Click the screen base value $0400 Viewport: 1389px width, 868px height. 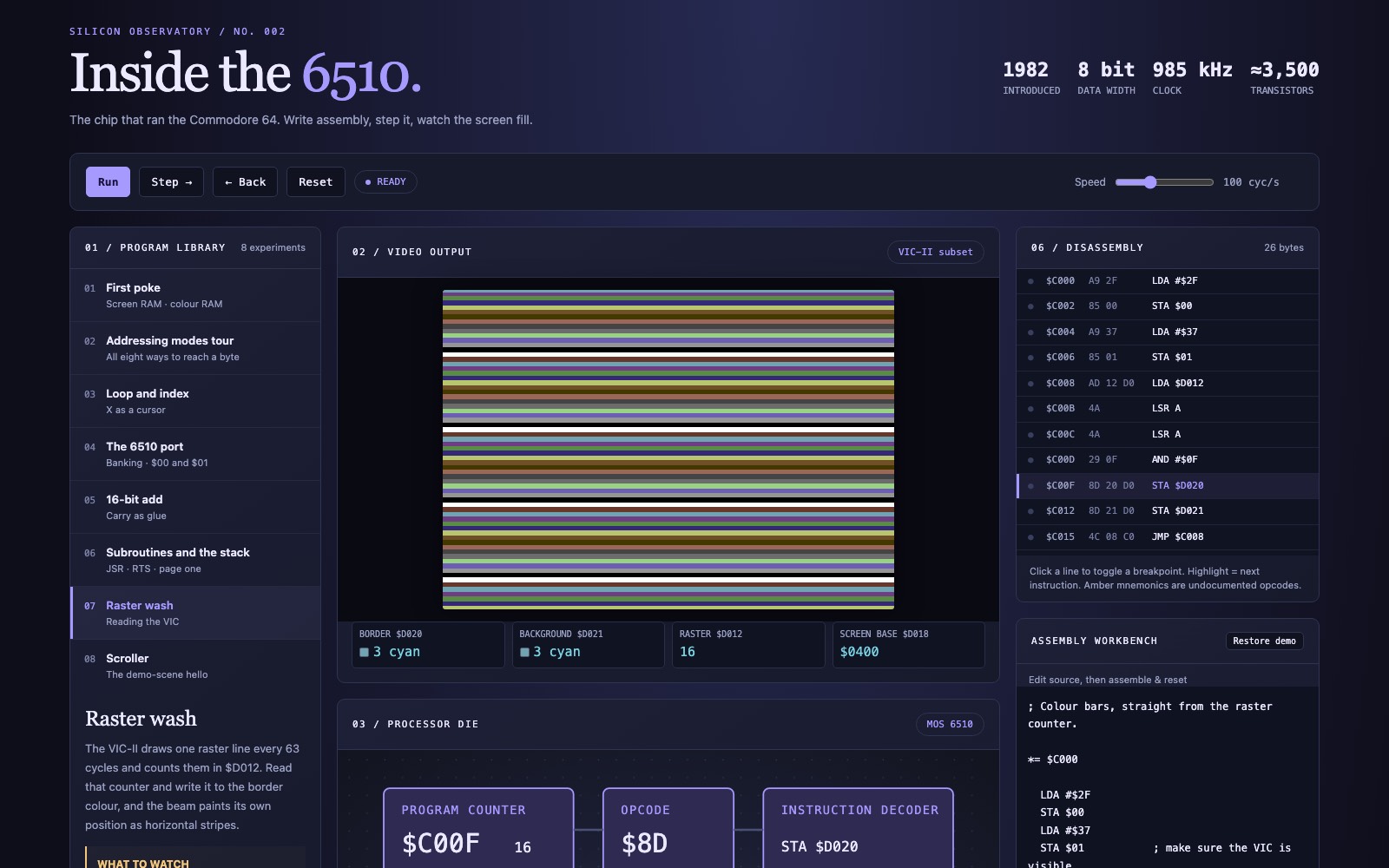859,652
